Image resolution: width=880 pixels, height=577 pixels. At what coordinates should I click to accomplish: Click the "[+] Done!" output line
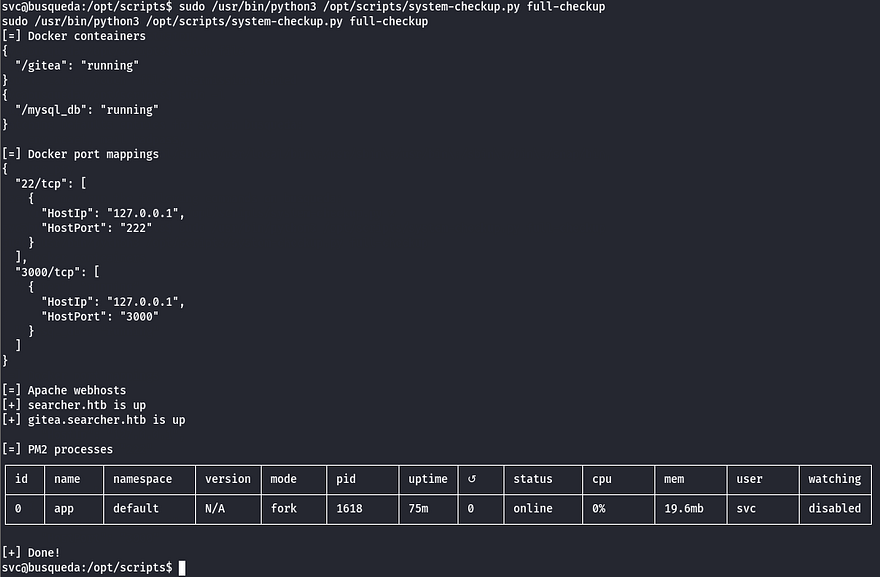[x=31, y=552]
